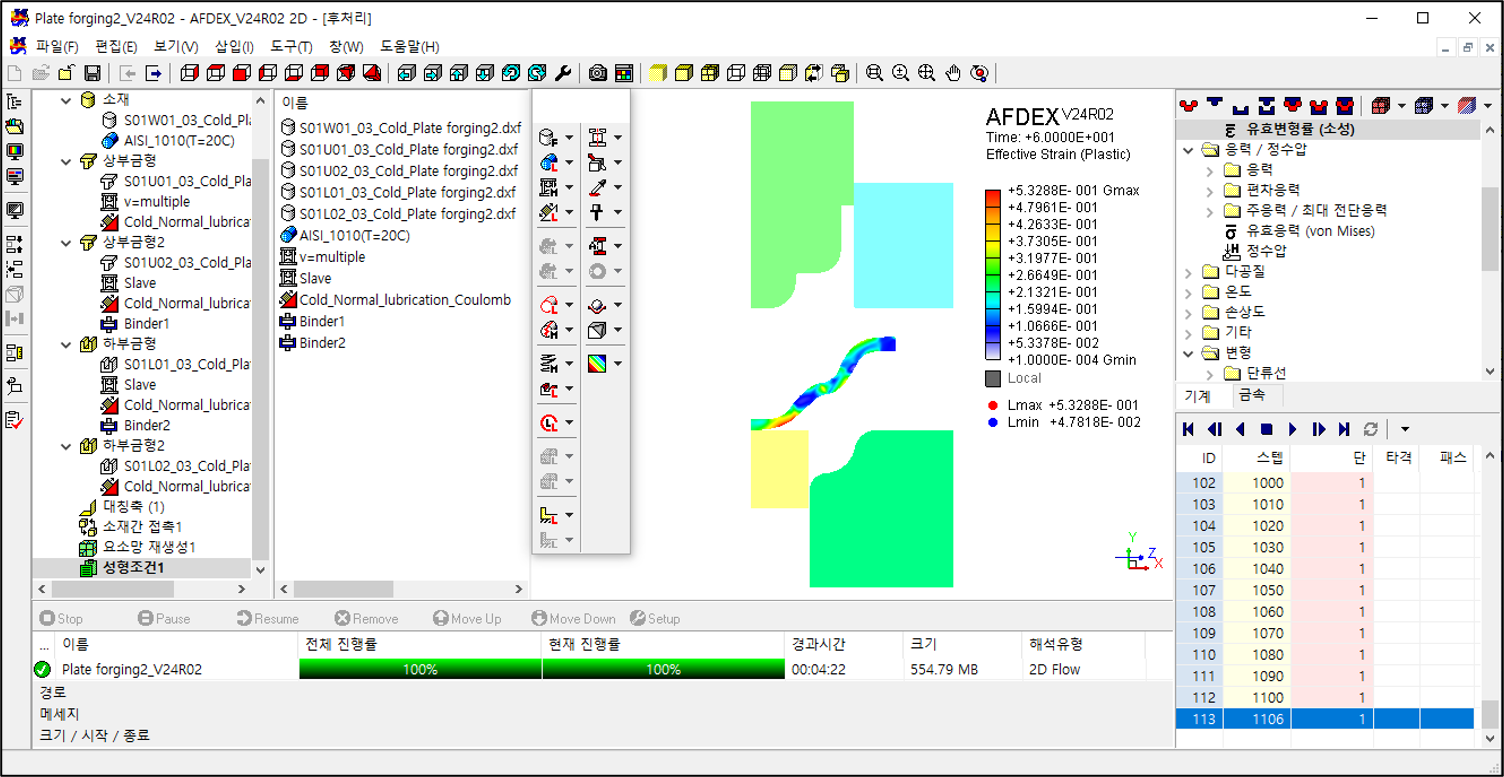This screenshot has height=777, width=1504.
Task: Play the animation in reverse
Action: pos(1240,429)
